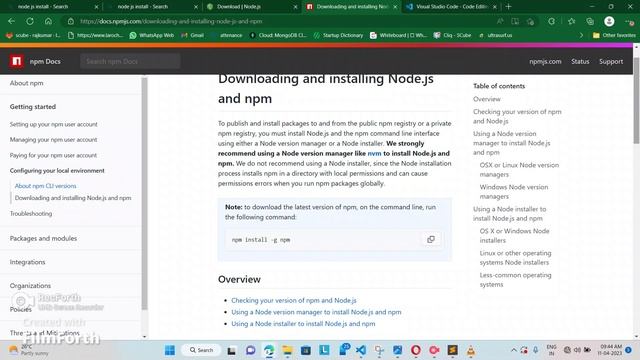Open a new browser tab
640x360 pixels.
click(508, 7)
